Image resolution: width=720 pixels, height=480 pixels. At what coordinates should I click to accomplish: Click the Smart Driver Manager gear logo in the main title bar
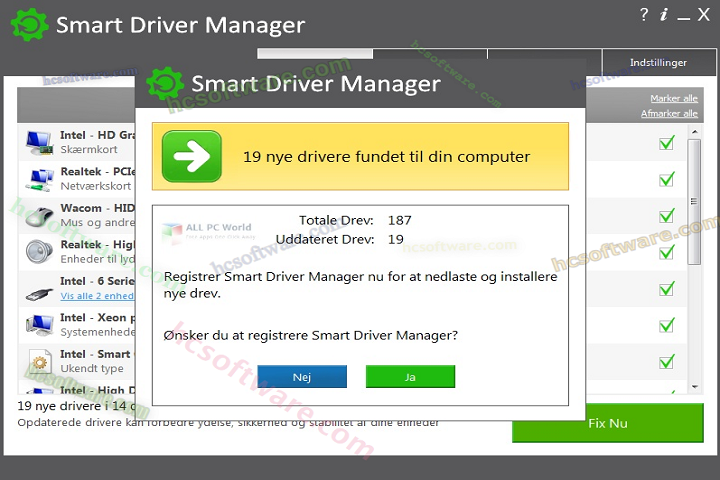(29, 24)
